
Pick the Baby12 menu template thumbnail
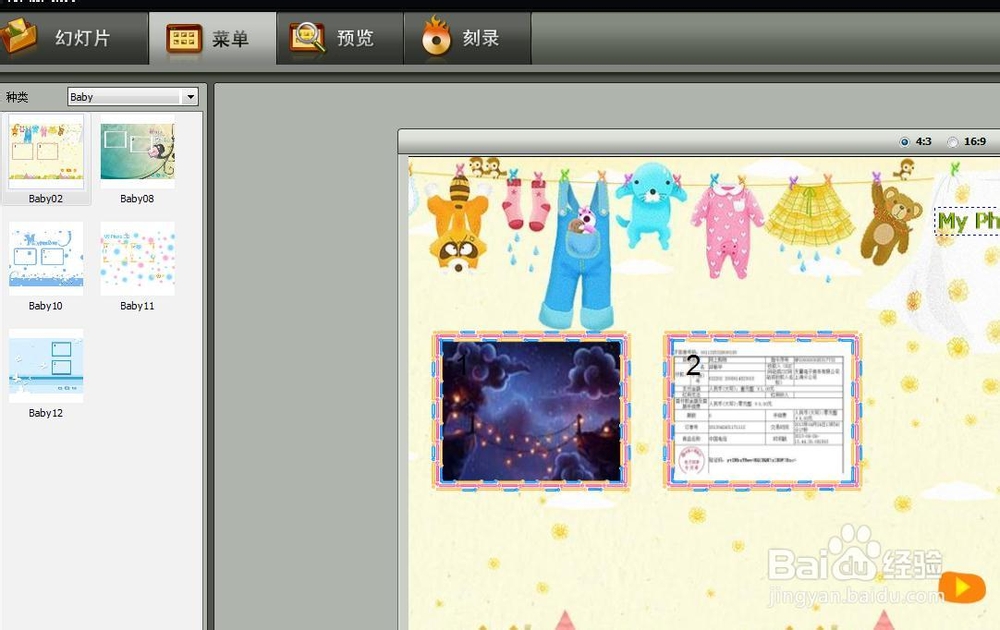click(x=46, y=366)
